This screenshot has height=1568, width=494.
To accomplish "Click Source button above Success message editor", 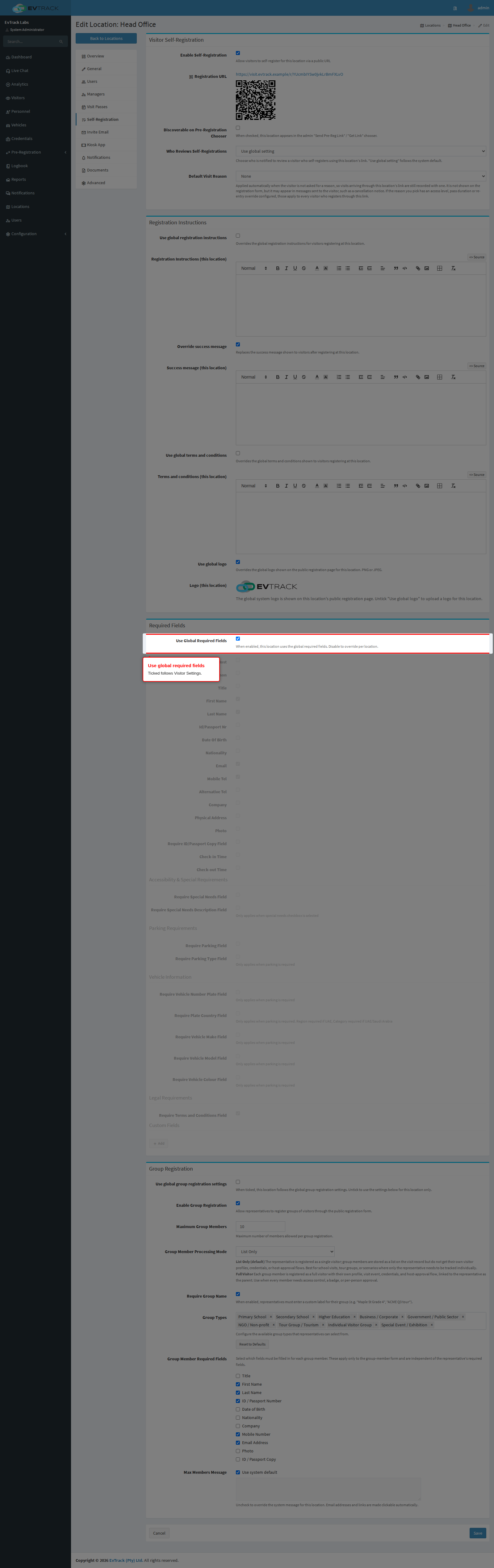I will pos(477,366).
